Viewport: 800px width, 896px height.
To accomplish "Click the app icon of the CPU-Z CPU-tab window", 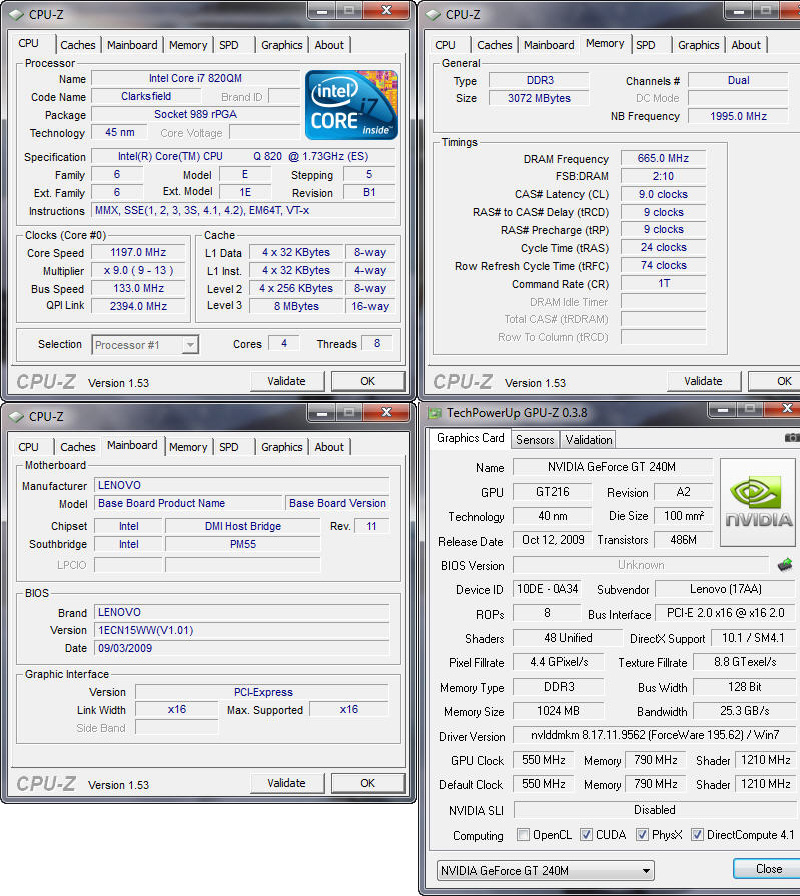I will [x=17, y=14].
